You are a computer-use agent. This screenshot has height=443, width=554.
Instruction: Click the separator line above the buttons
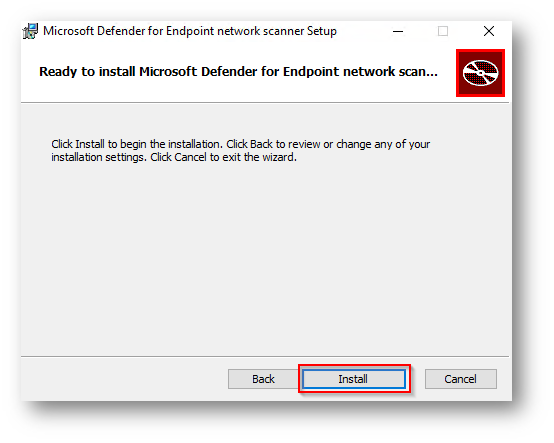265,356
